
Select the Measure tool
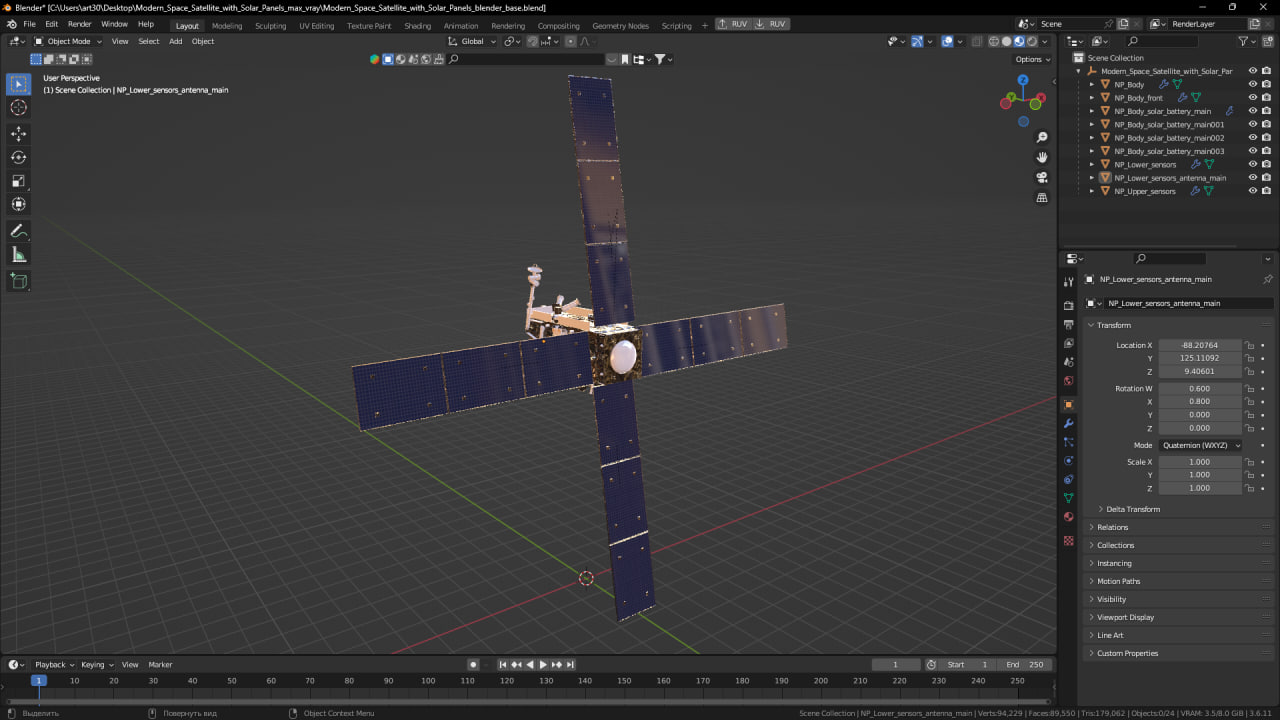click(x=18, y=255)
